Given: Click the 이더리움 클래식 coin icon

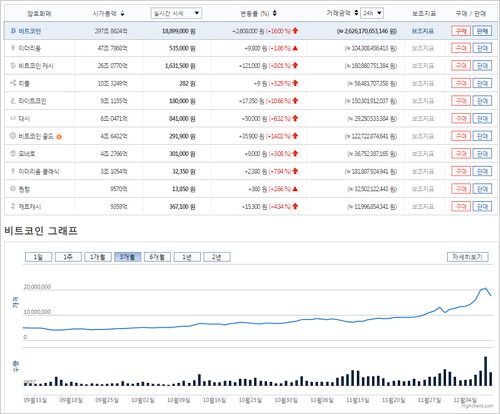Looking at the screenshot, I should tap(13, 171).
